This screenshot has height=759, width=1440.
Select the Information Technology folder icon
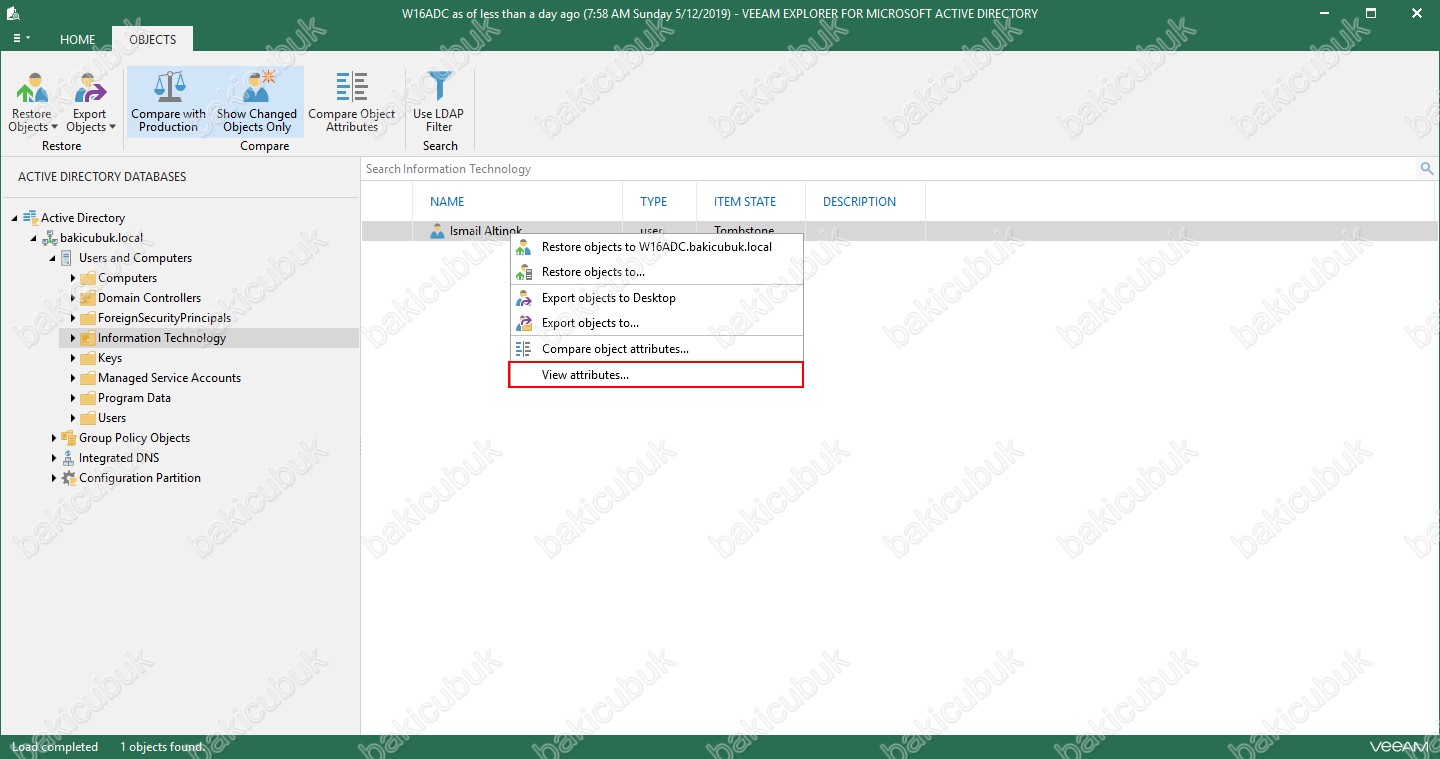click(x=87, y=338)
